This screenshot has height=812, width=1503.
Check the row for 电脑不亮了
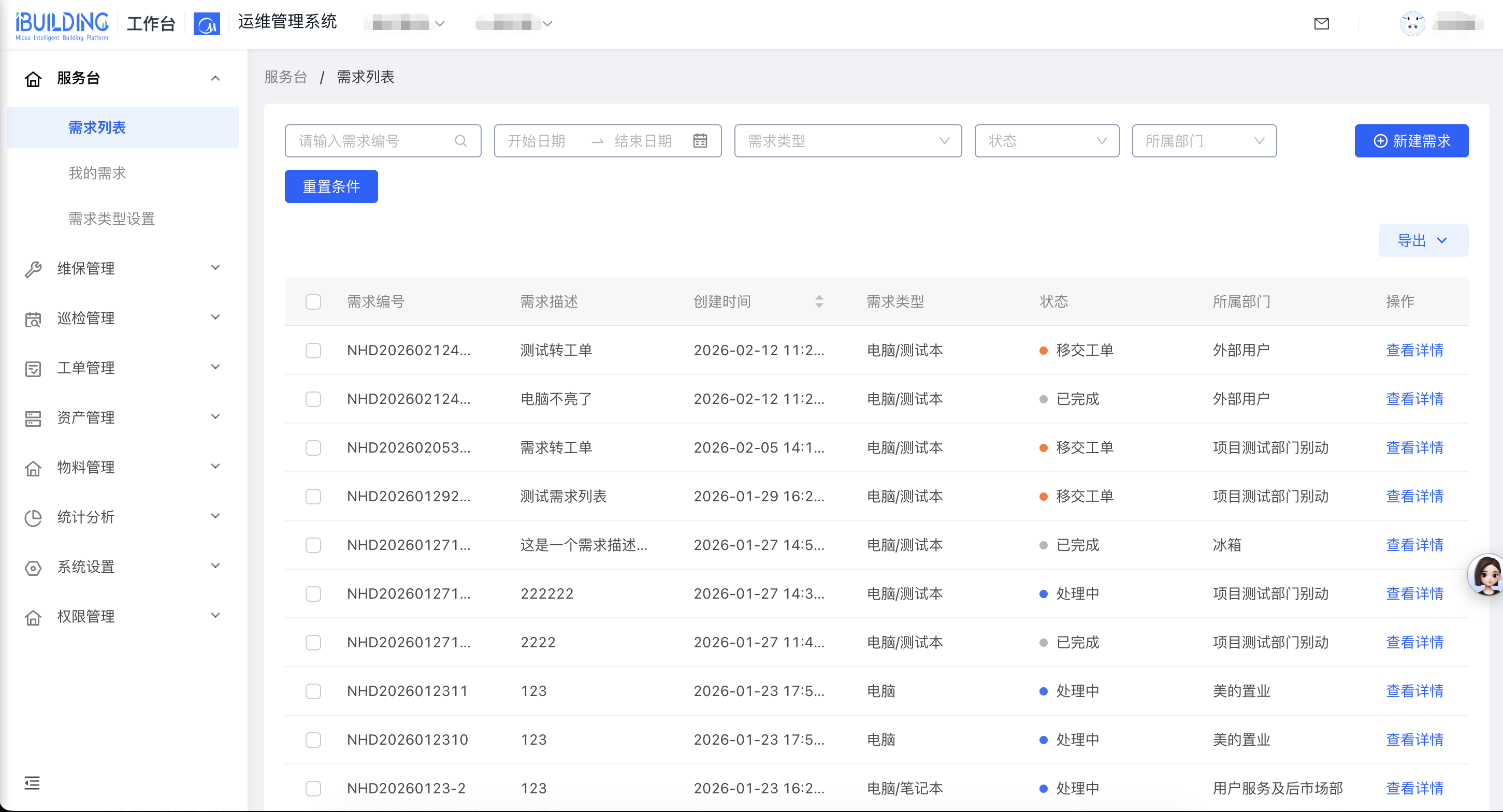coord(313,399)
